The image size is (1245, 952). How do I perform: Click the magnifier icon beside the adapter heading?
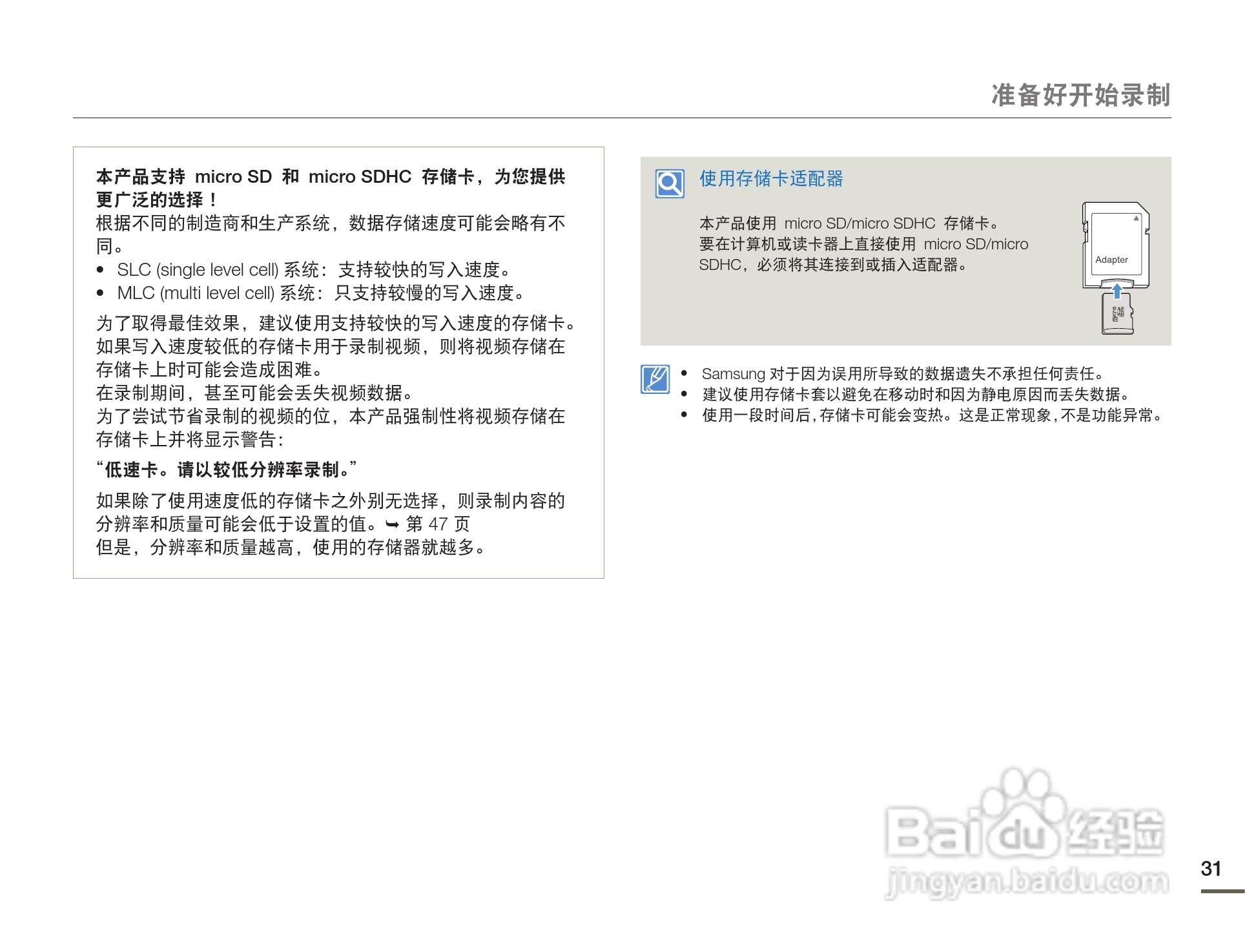tap(670, 183)
